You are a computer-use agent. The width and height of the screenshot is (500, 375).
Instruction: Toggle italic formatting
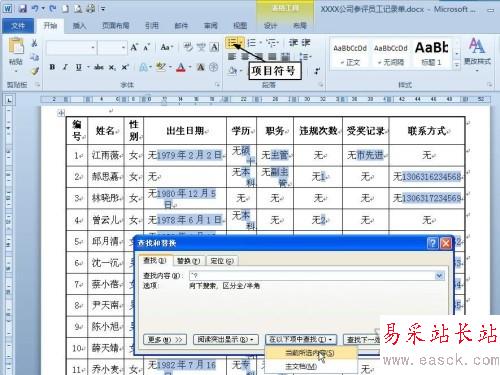tap(65, 67)
